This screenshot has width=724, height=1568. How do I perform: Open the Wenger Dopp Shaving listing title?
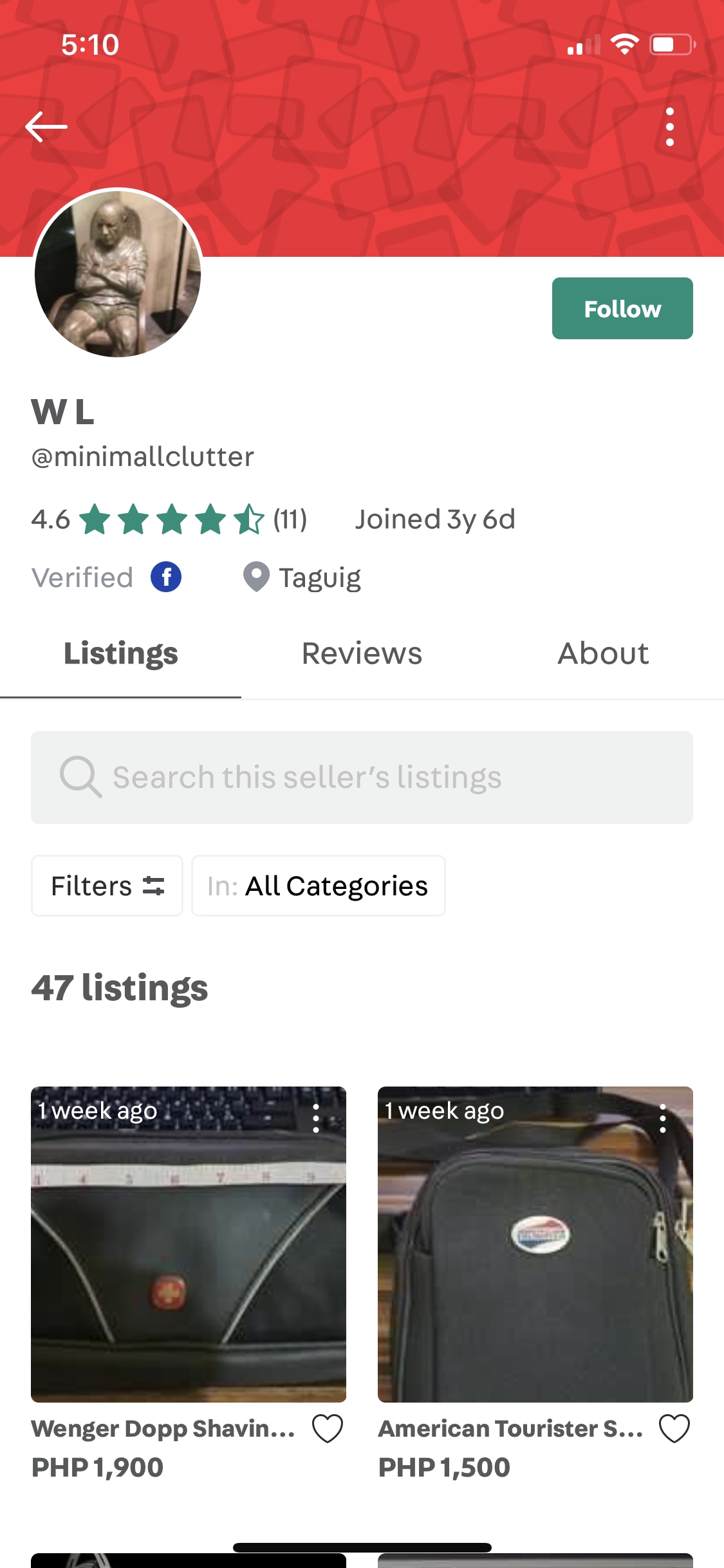pyautogui.click(x=163, y=1429)
